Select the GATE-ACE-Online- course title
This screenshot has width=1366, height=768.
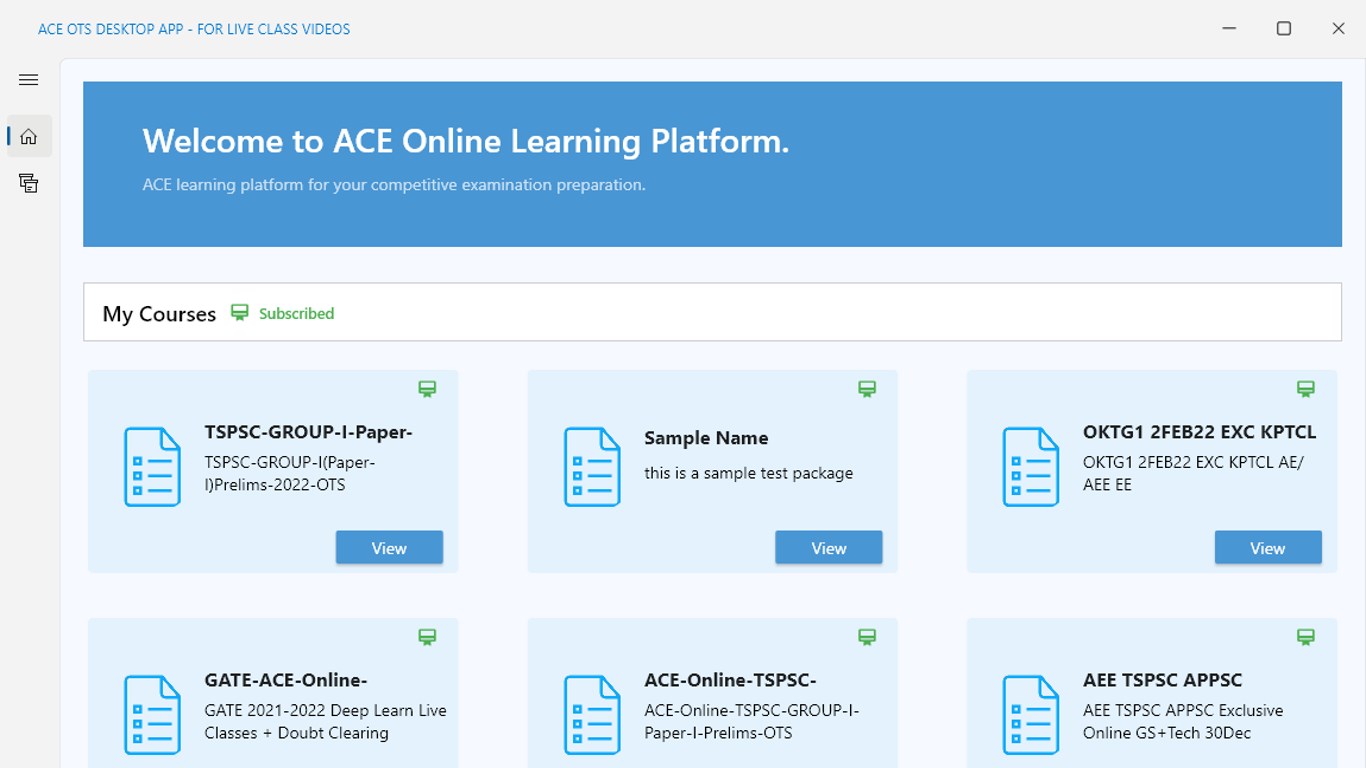tap(286, 680)
